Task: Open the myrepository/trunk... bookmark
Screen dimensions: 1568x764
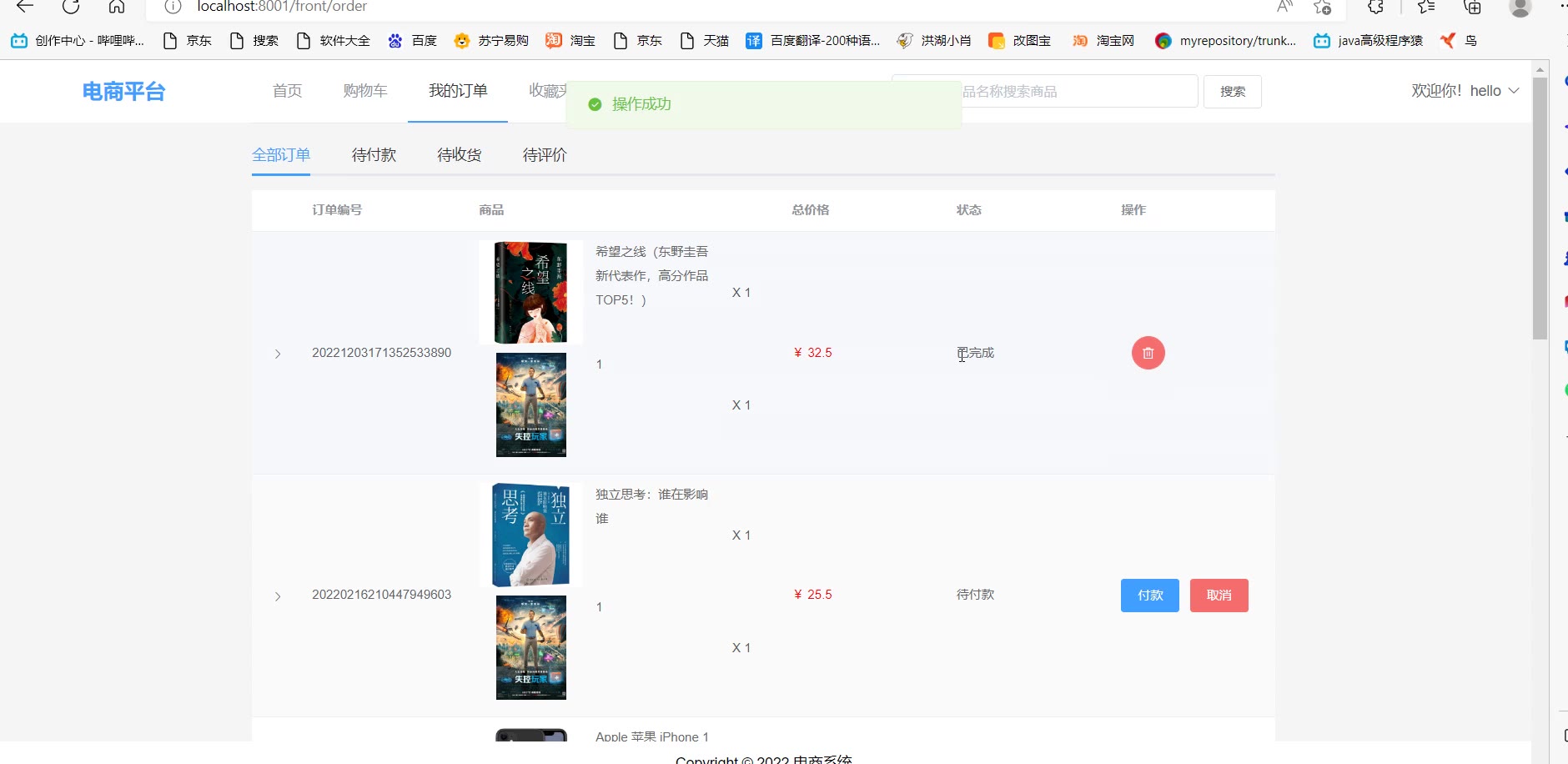Action: [x=1225, y=41]
